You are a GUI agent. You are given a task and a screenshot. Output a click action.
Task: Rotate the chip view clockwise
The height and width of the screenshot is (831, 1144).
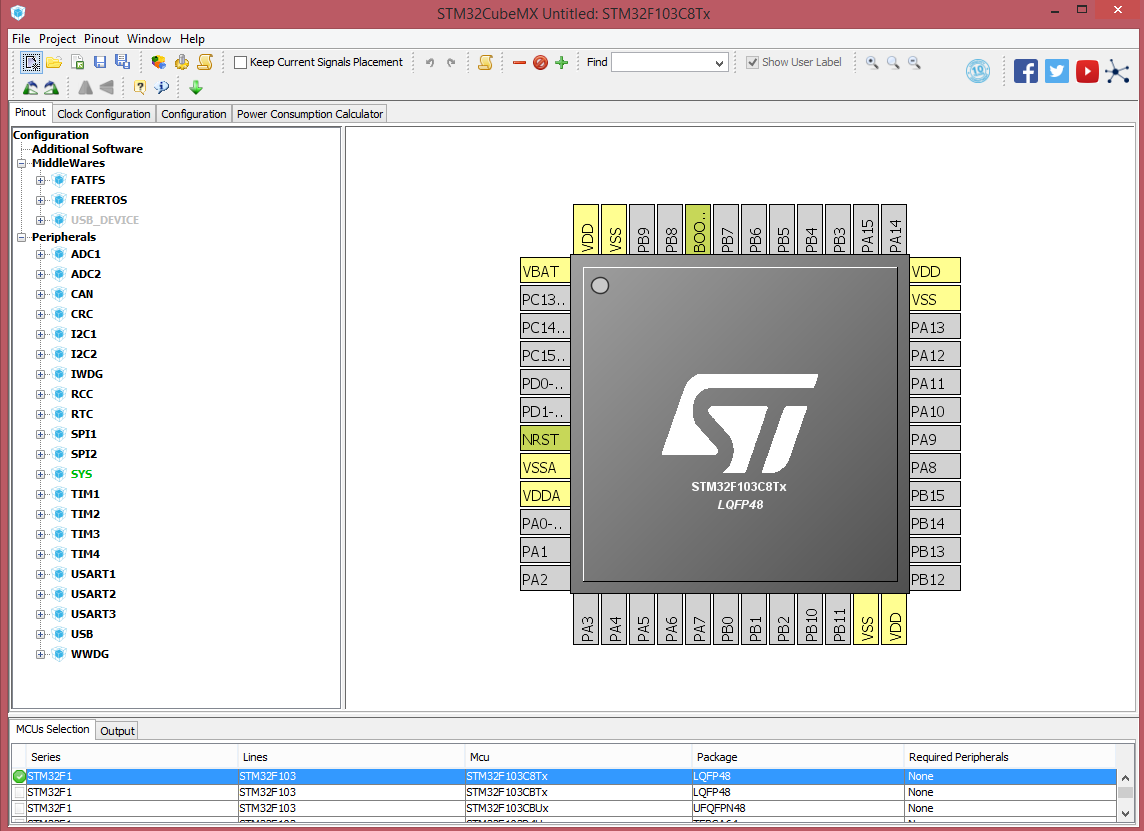(51, 88)
